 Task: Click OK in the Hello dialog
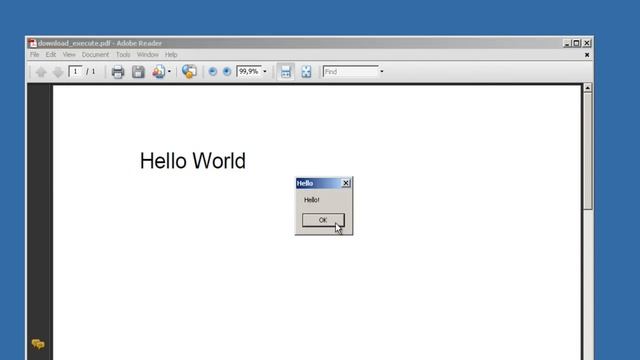point(323,220)
